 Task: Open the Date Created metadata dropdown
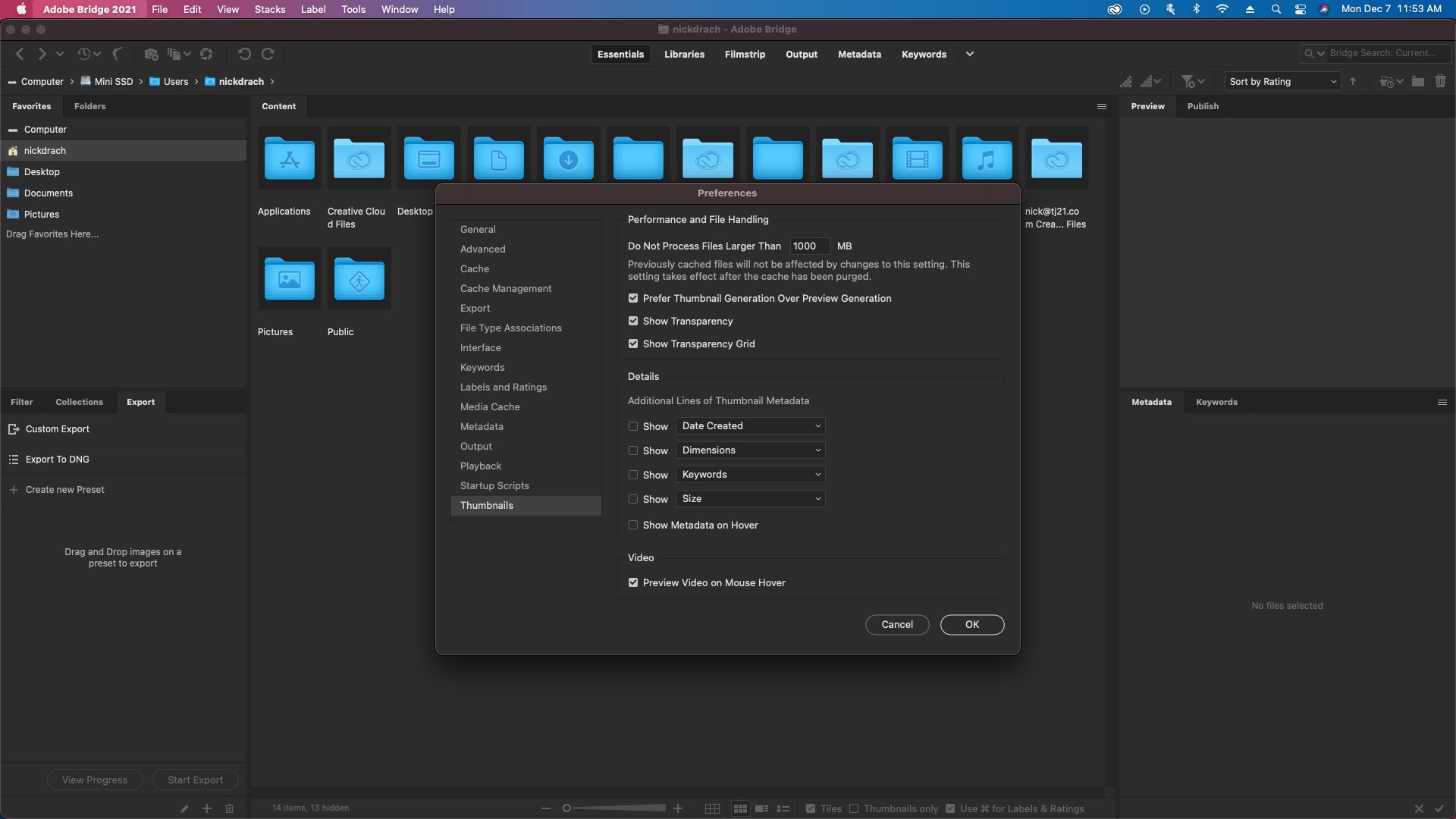click(749, 426)
